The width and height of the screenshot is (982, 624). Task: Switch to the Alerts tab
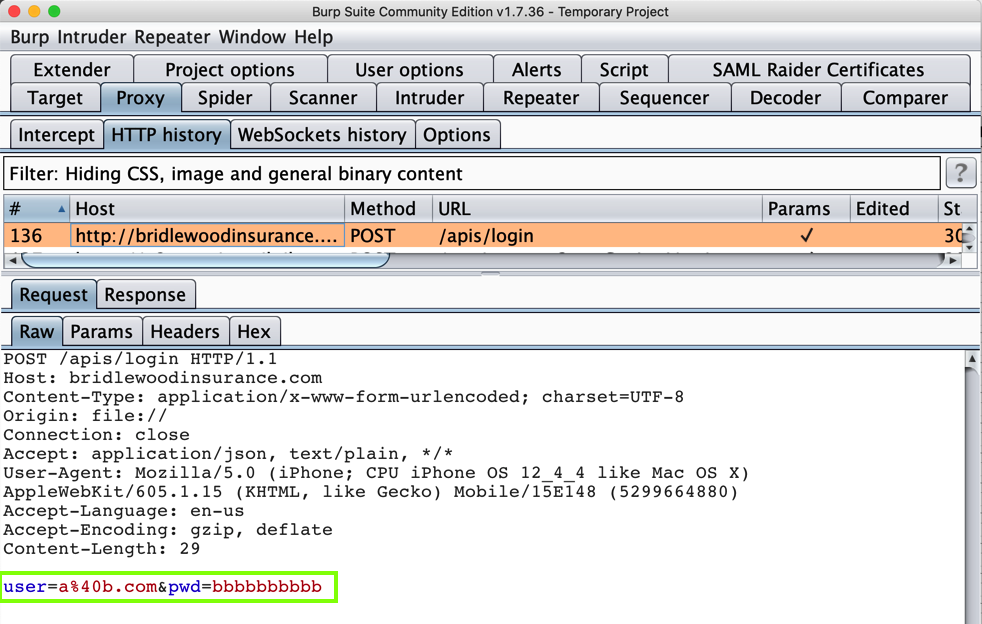537,69
